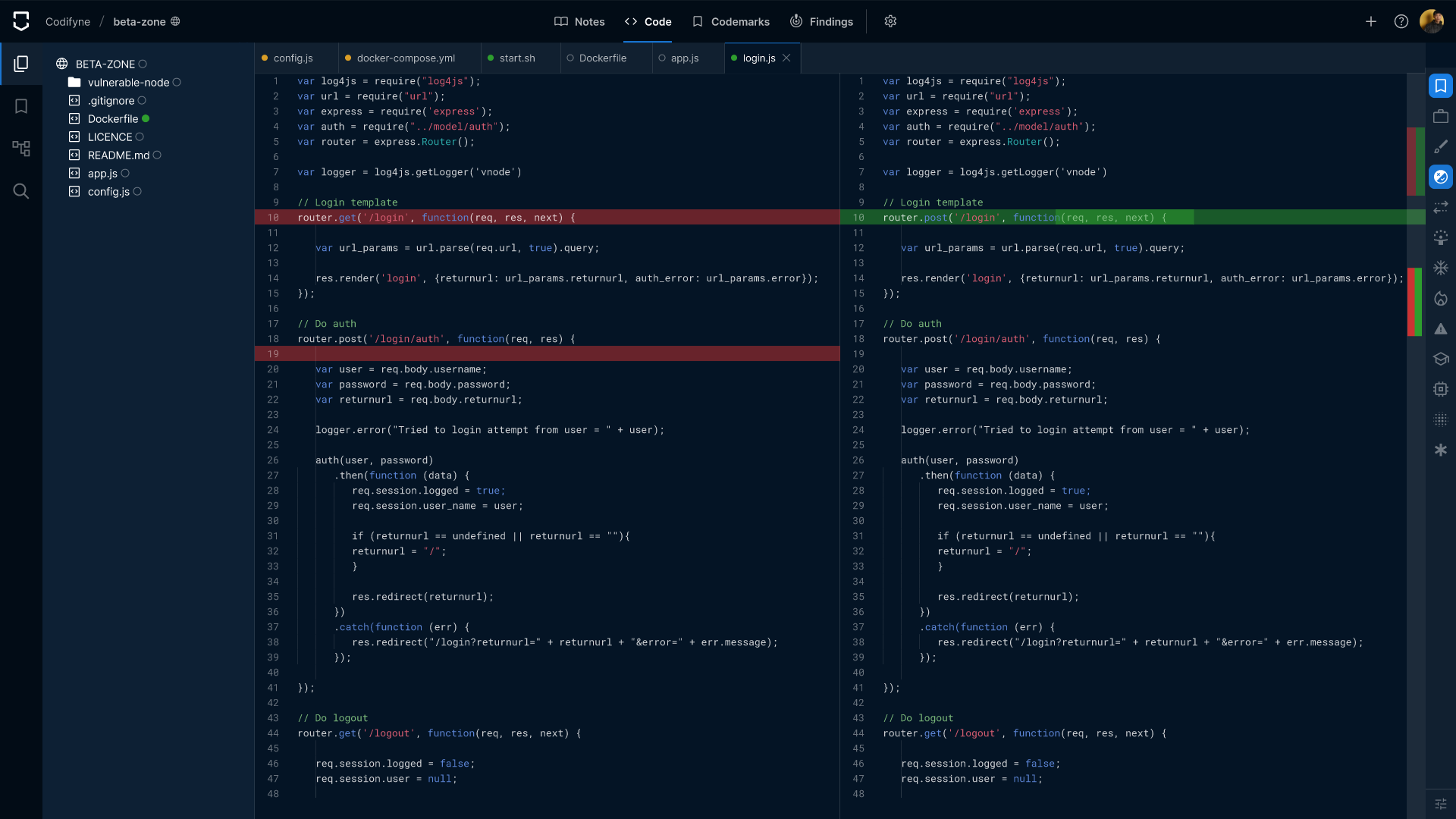Click the bookmark icon in left sidebar
The image size is (1456, 819).
coord(21,106)
